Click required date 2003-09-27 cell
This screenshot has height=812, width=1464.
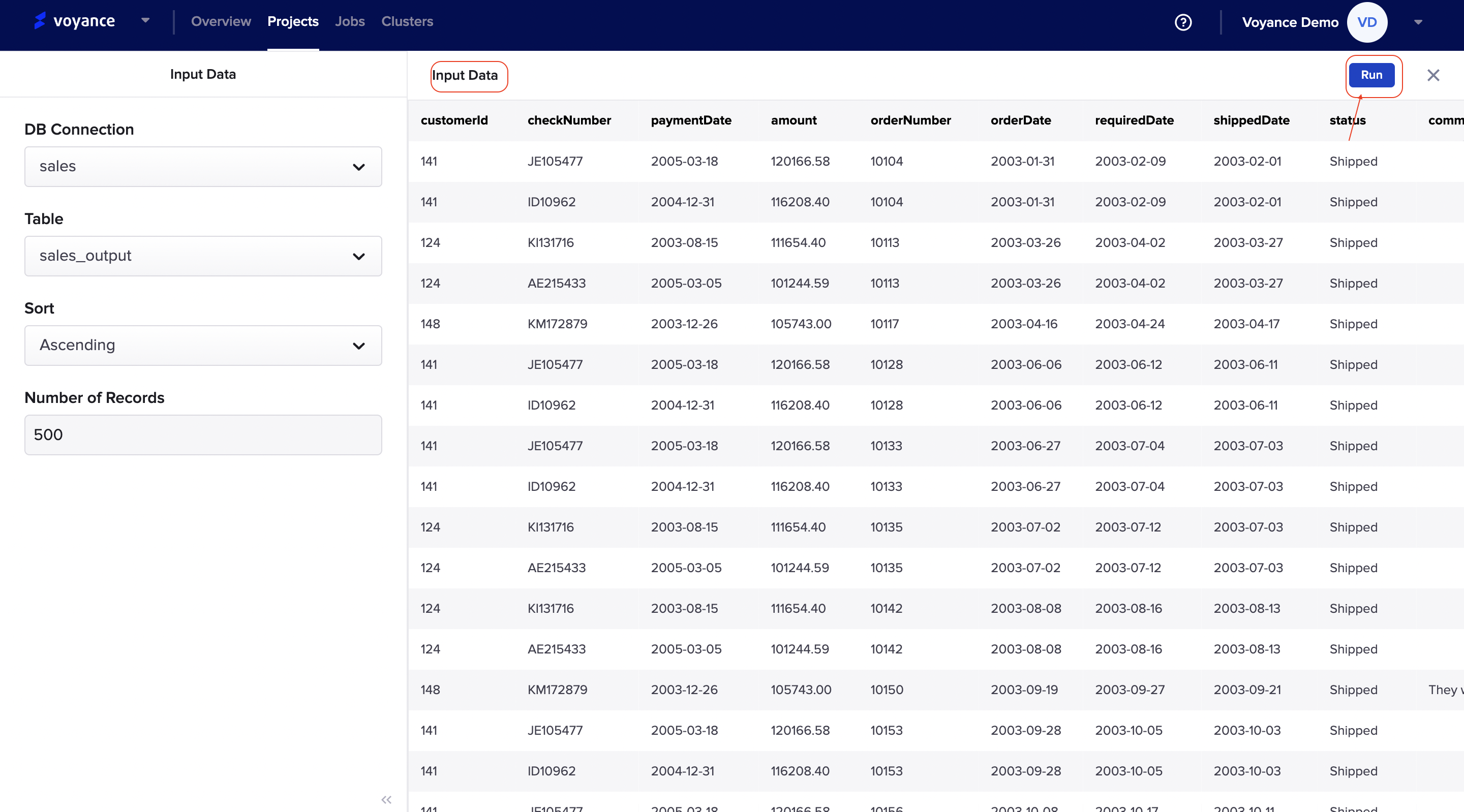(x=1130, y=689)
